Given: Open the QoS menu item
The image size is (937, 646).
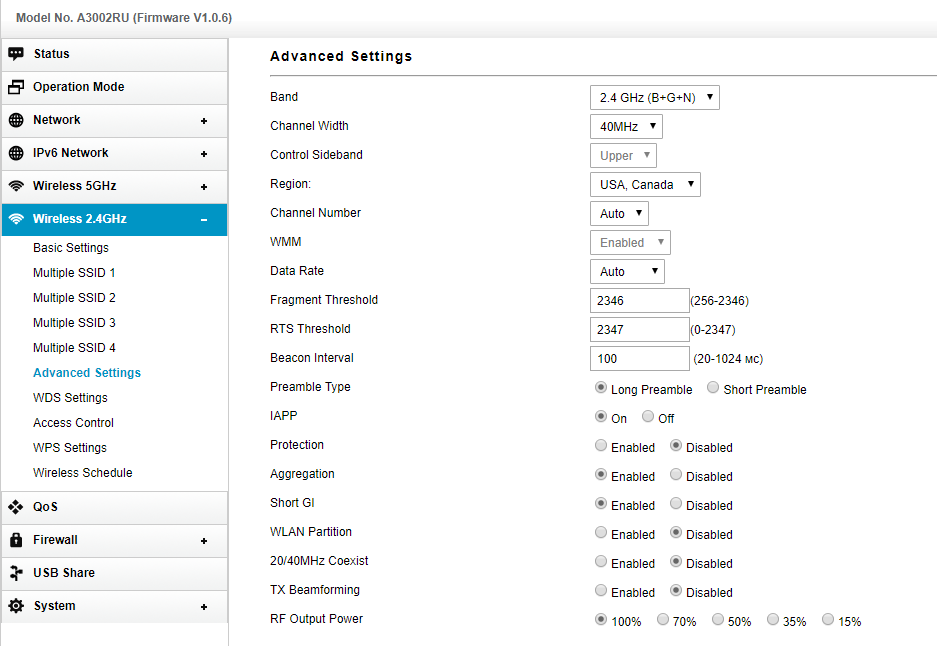Looking at the screenshot, I should click(115, 507).
